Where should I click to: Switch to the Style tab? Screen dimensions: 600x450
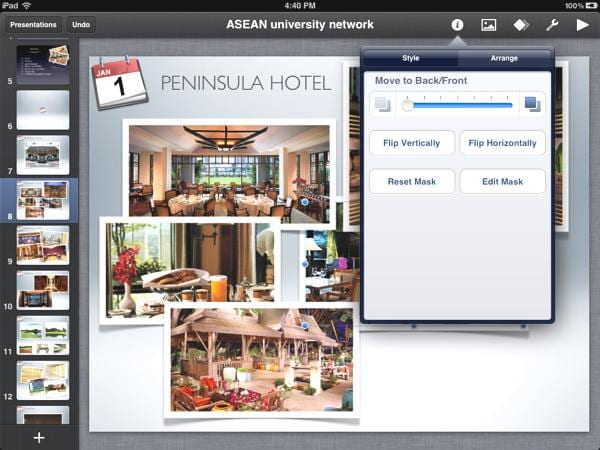411,58
